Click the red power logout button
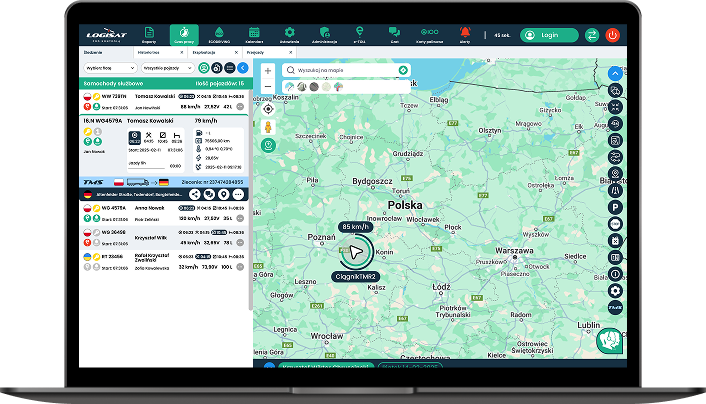The width and height of the screenshot is (706, 404). click(612, 35)
